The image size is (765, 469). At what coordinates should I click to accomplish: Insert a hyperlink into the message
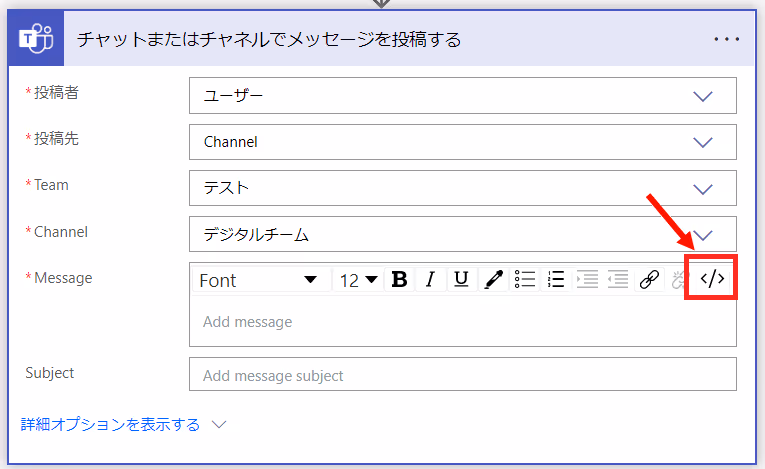pyautogui.click(x=649, y=280)
